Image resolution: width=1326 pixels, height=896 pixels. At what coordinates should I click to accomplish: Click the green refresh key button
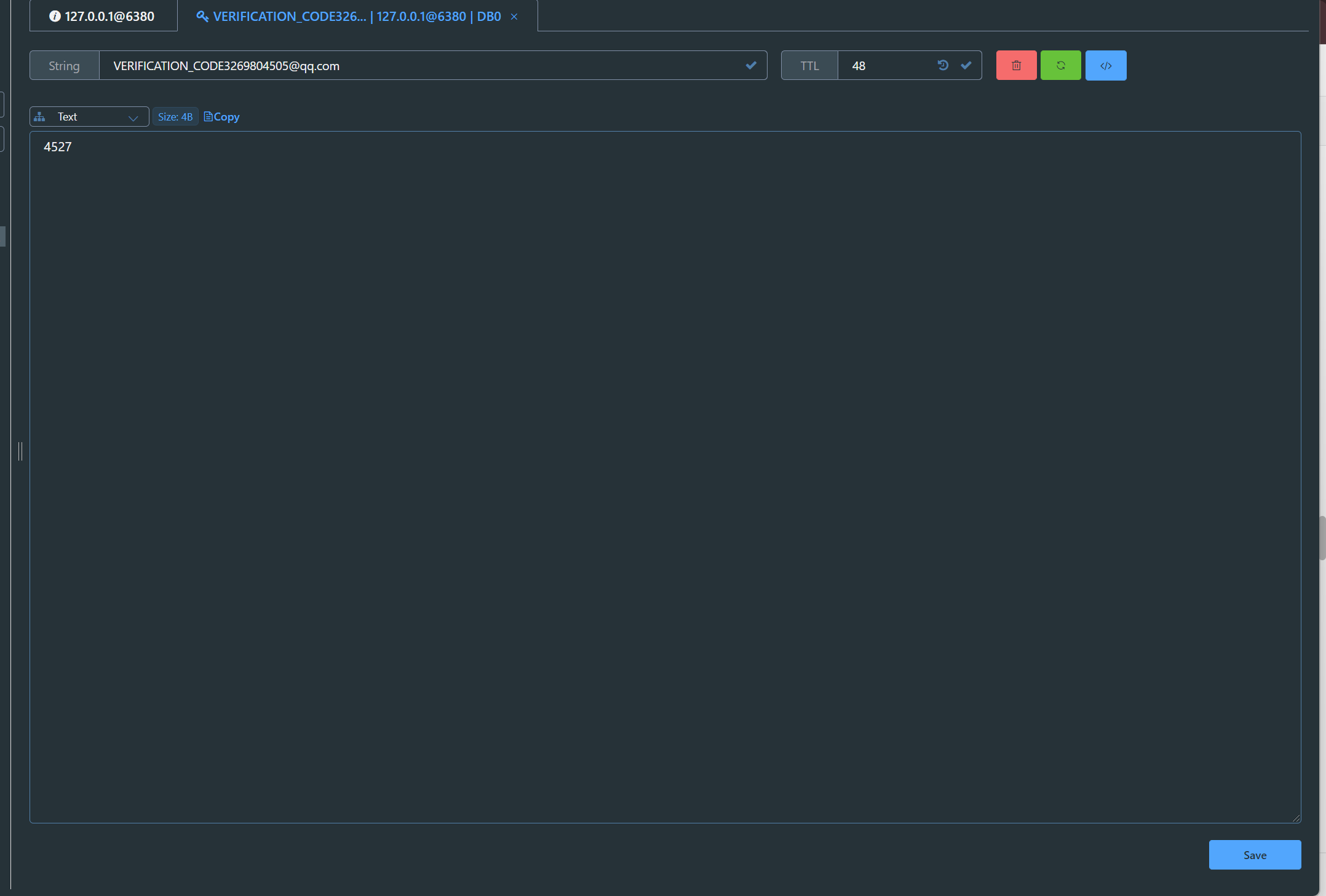point(1060,65)
